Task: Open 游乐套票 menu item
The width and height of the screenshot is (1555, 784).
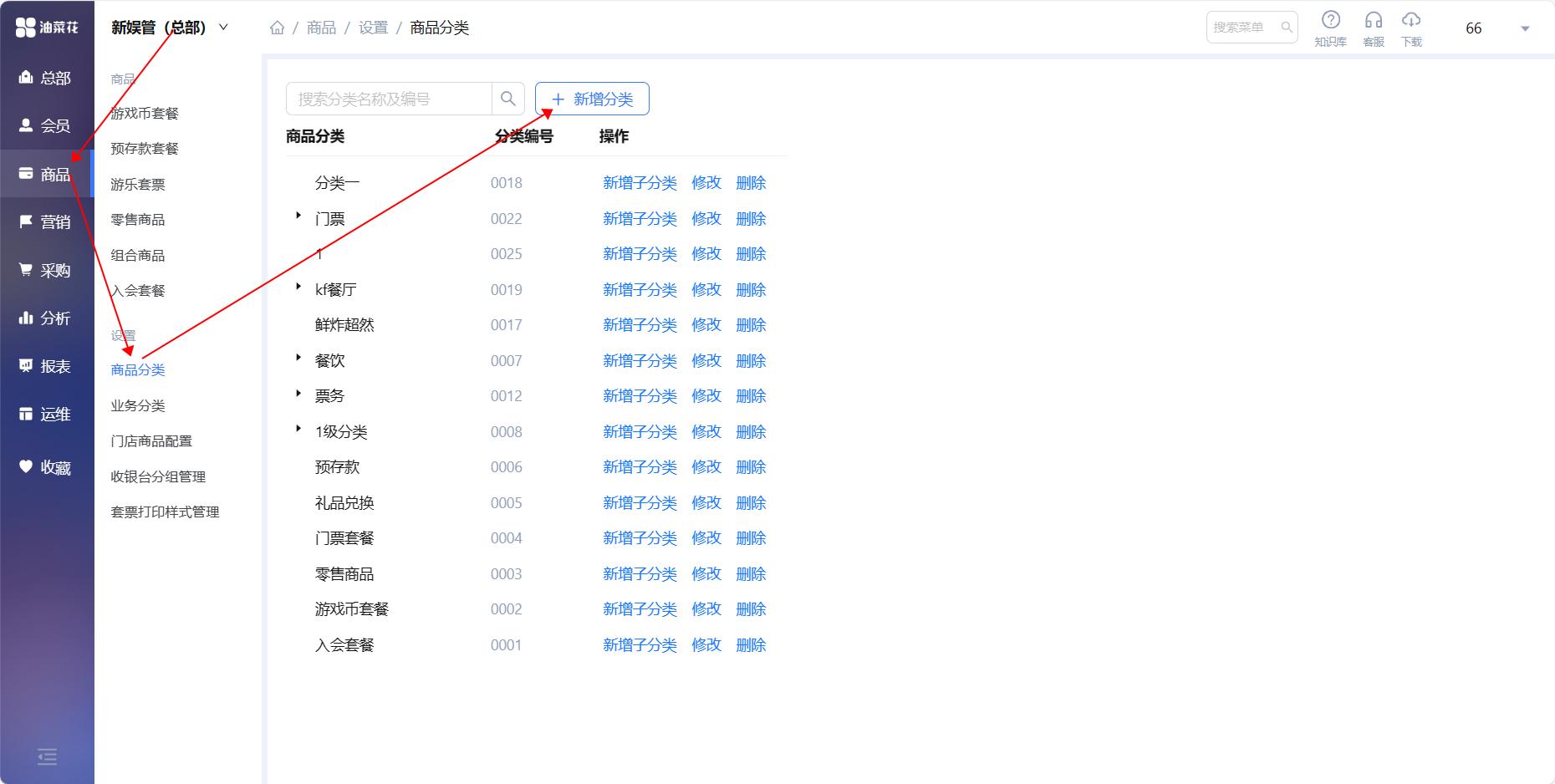Action: coord(138,184)
